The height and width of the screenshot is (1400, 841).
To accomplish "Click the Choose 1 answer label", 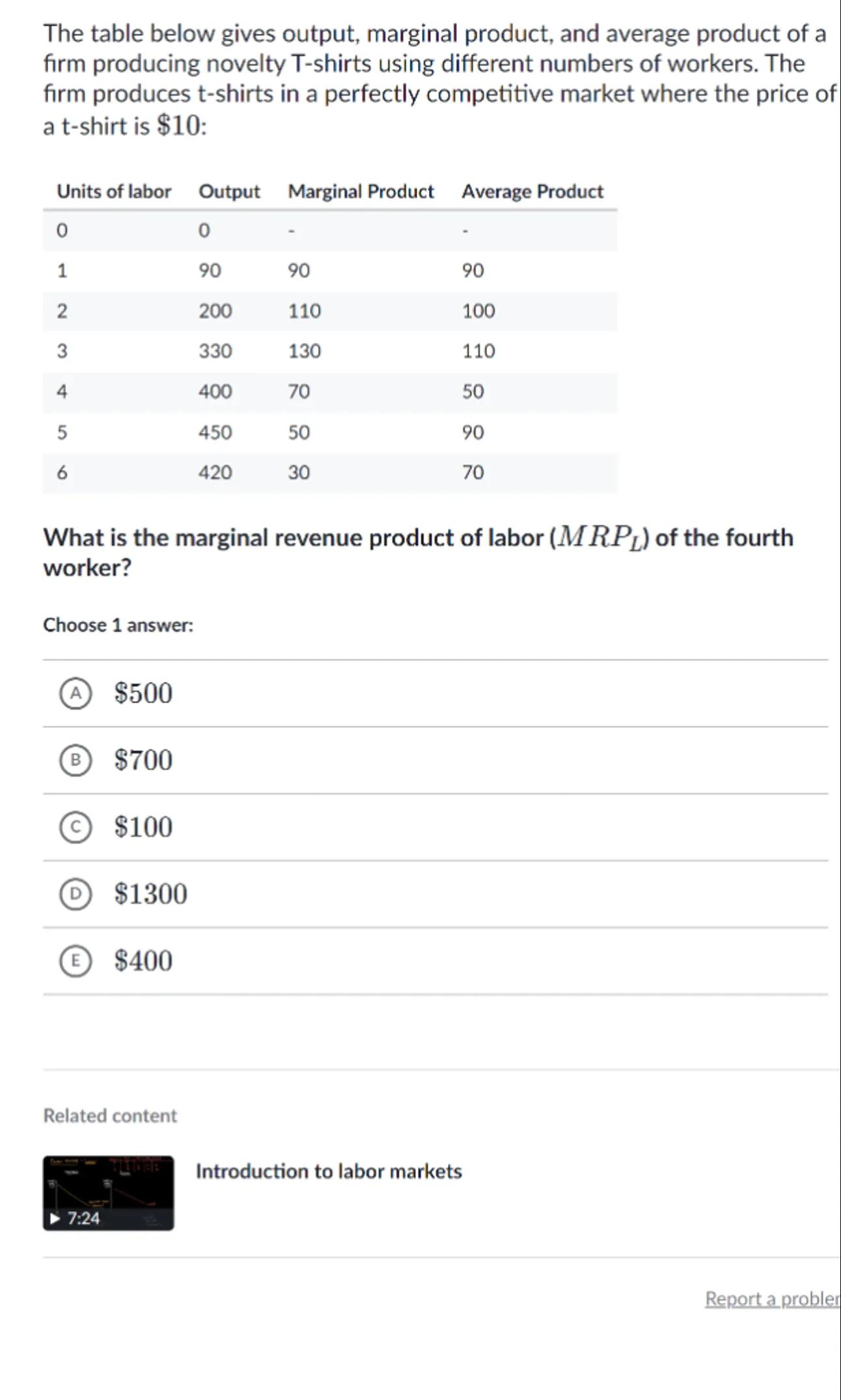I will coord(118,625).
